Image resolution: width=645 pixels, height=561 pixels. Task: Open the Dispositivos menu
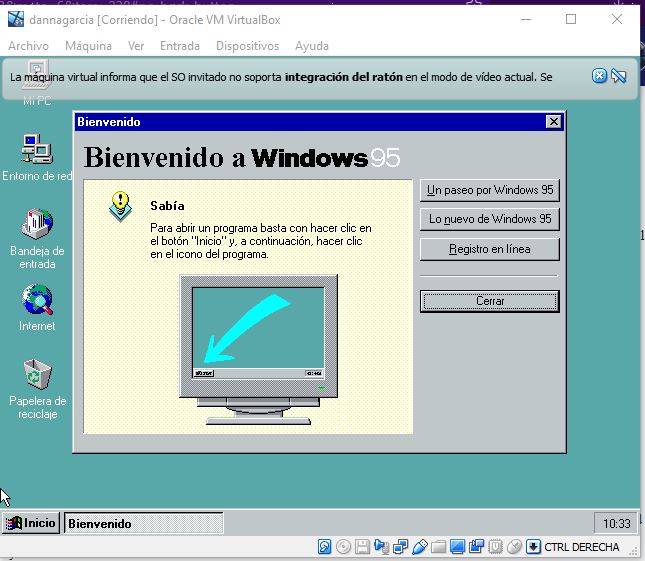247,46
